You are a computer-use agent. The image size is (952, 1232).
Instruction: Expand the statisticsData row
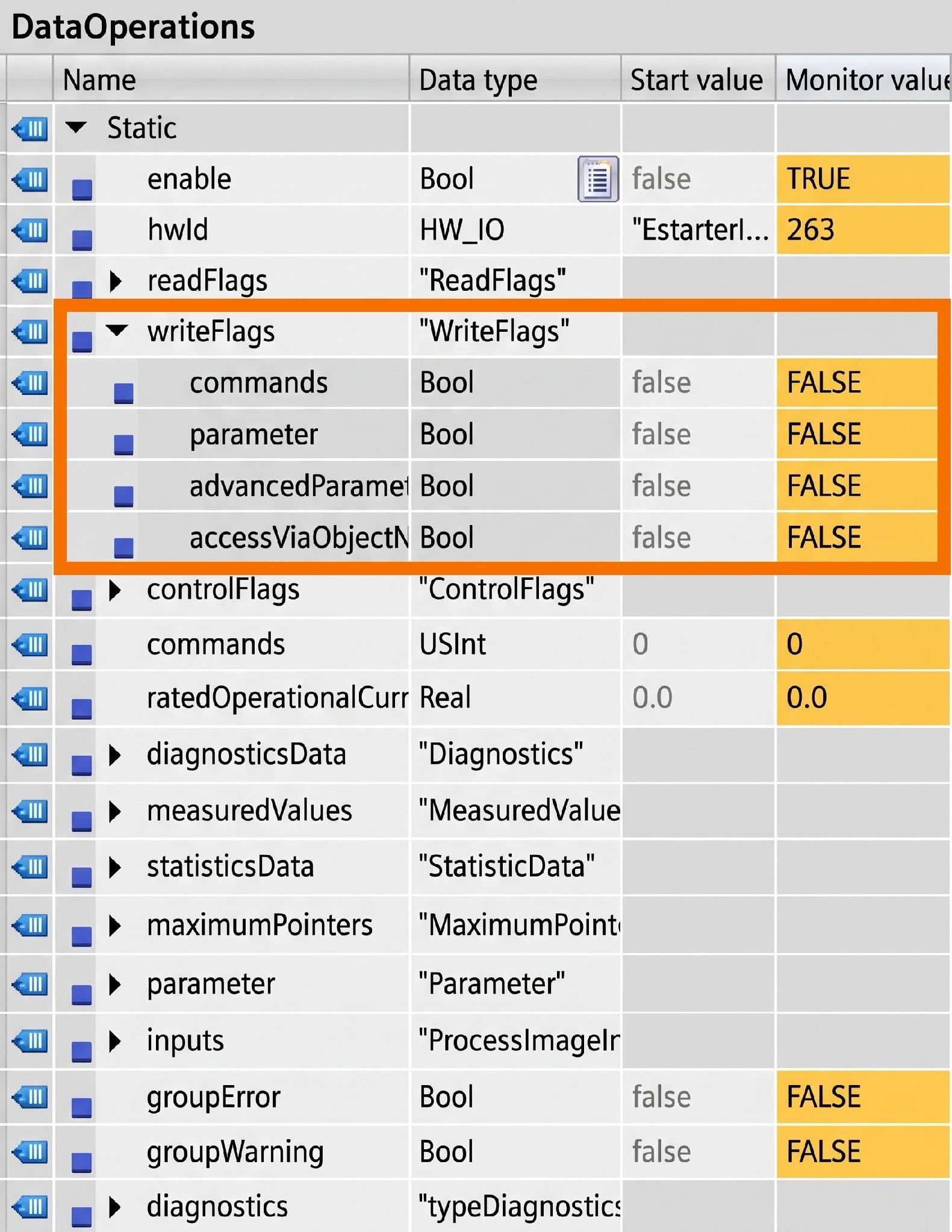(115, 867)
